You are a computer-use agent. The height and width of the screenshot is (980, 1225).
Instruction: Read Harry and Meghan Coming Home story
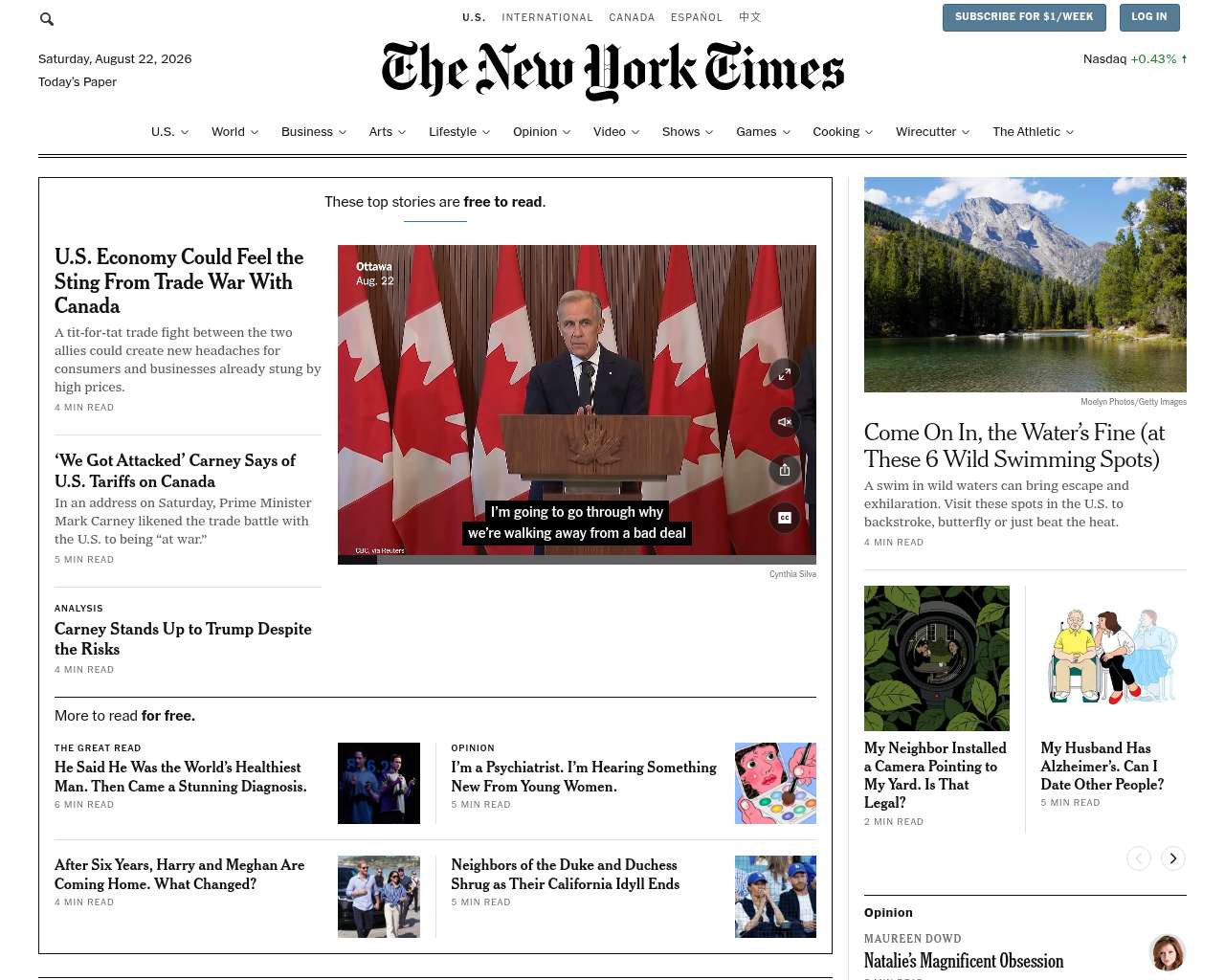pyautogui.click(x=180, y=875)
